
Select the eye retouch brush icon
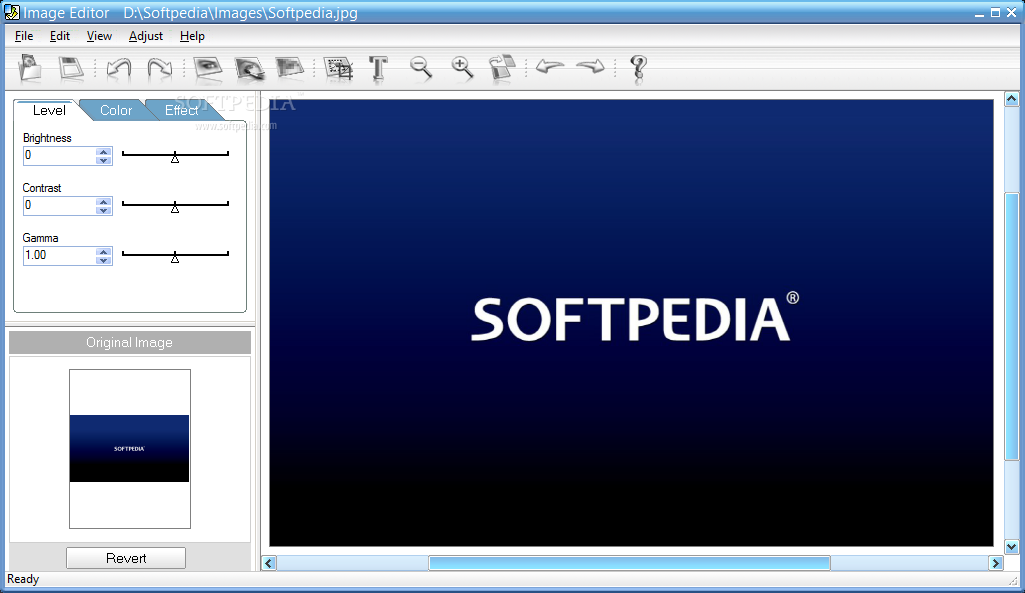pyautogui.click(x=249, y=68)
